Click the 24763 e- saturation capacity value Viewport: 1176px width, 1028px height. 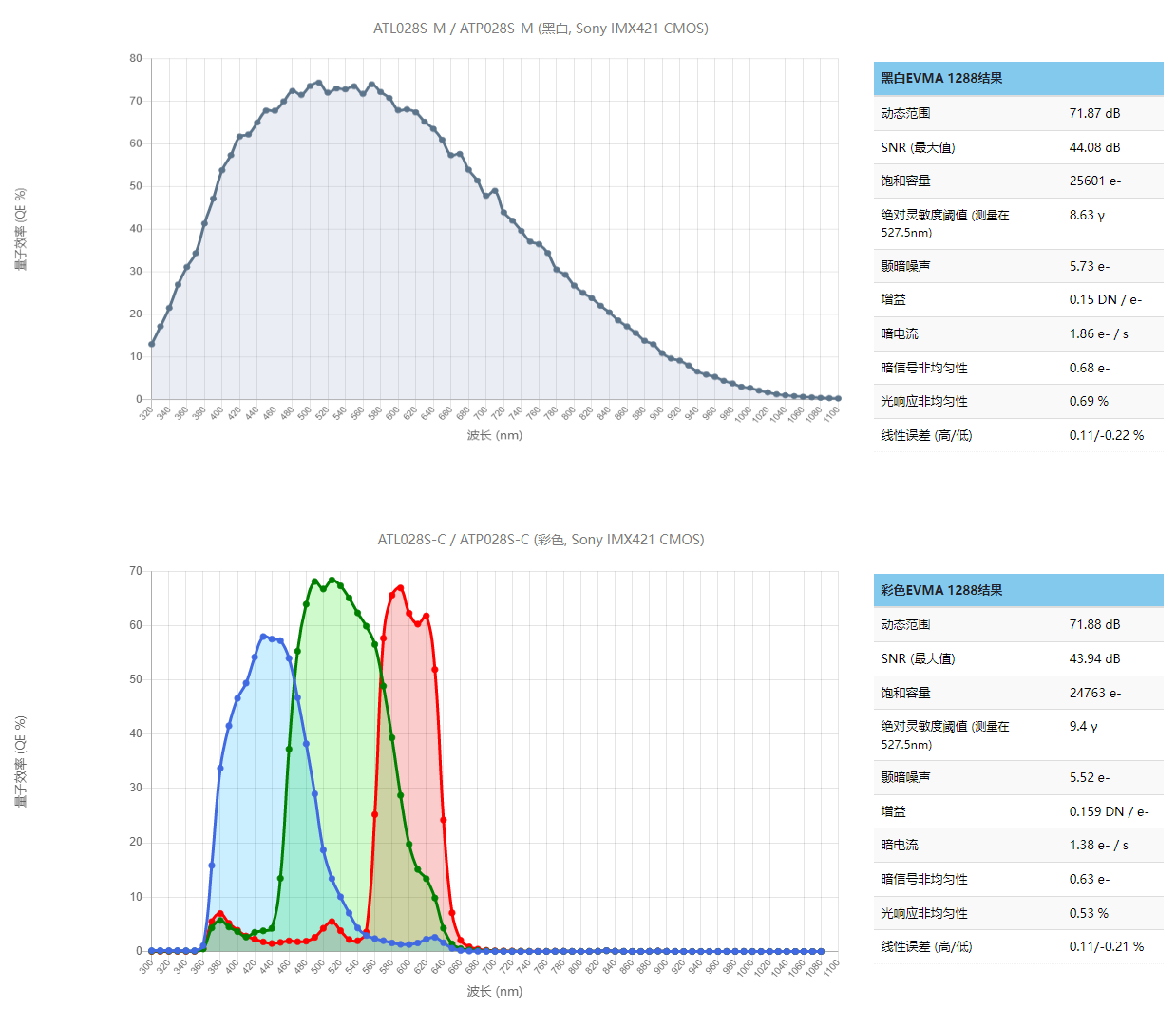(1094, 693)
